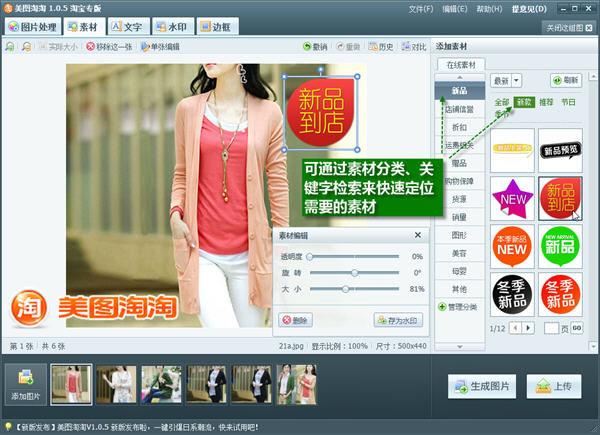This screenshot has height=435, width=600.
Task: Select the 图形 shapes category
Action: pos(460,235)
